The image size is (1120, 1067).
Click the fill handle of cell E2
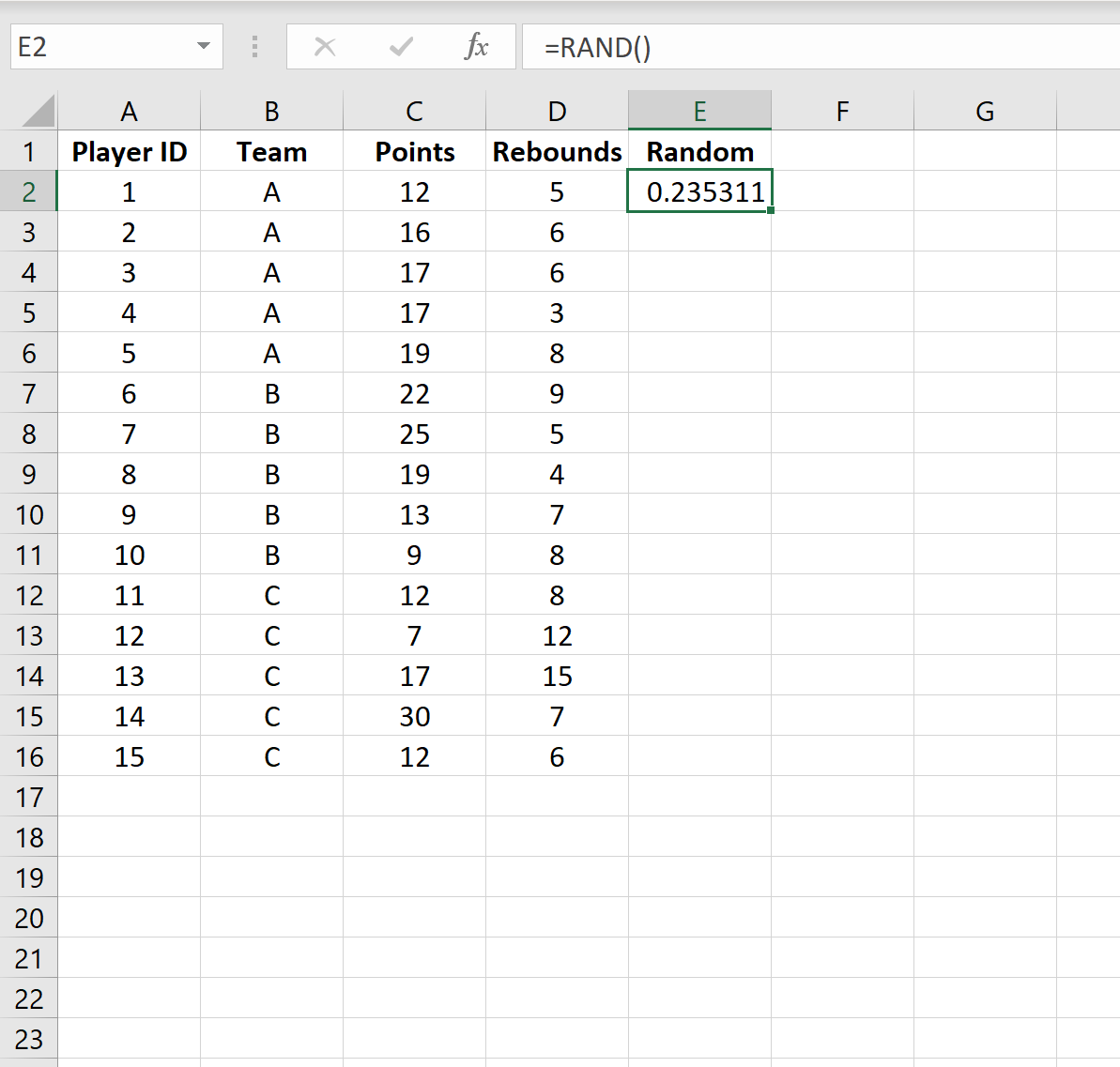[x=771, y=211]
